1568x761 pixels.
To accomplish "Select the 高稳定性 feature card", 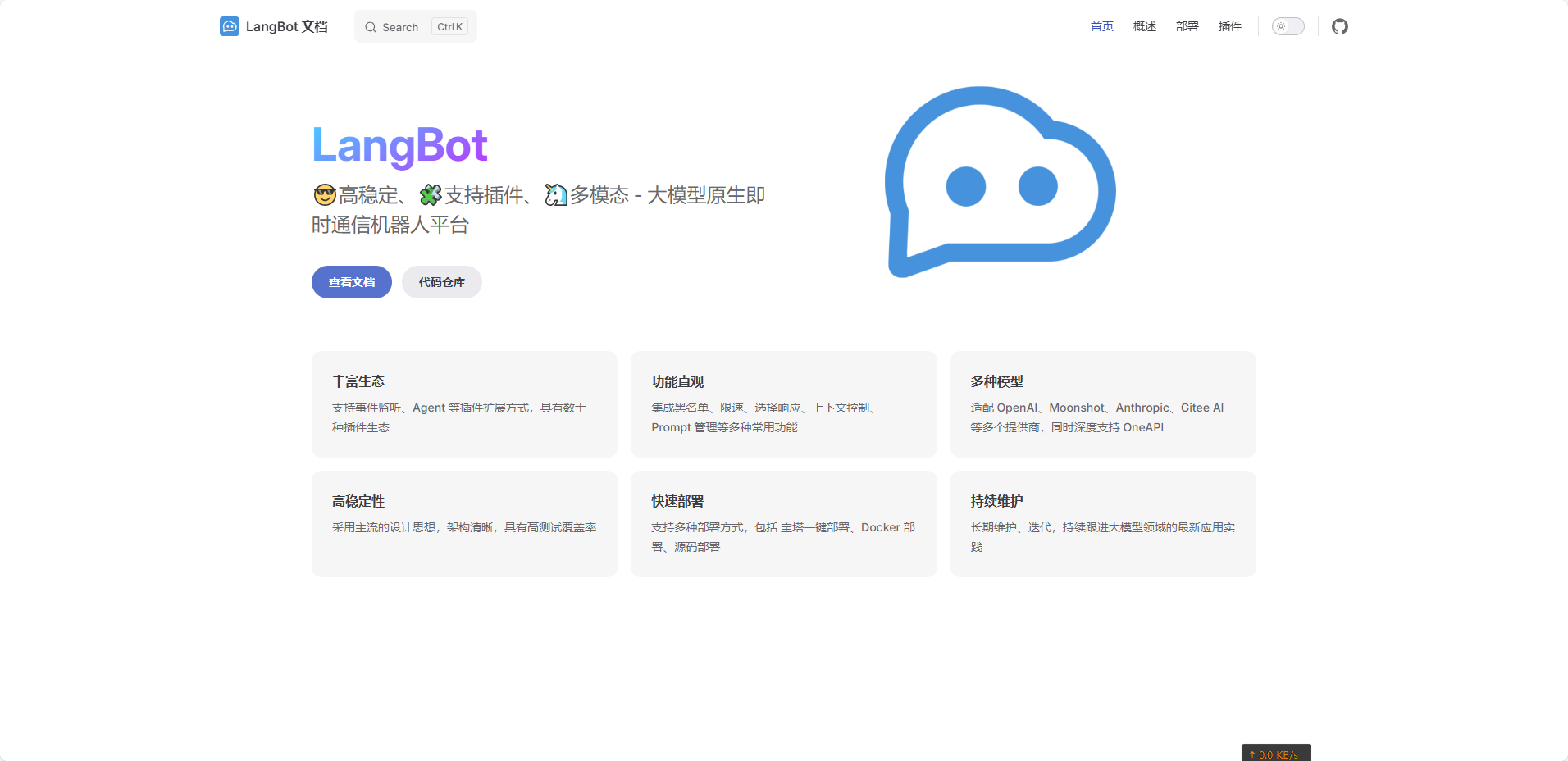I will (x=464, y=524).
